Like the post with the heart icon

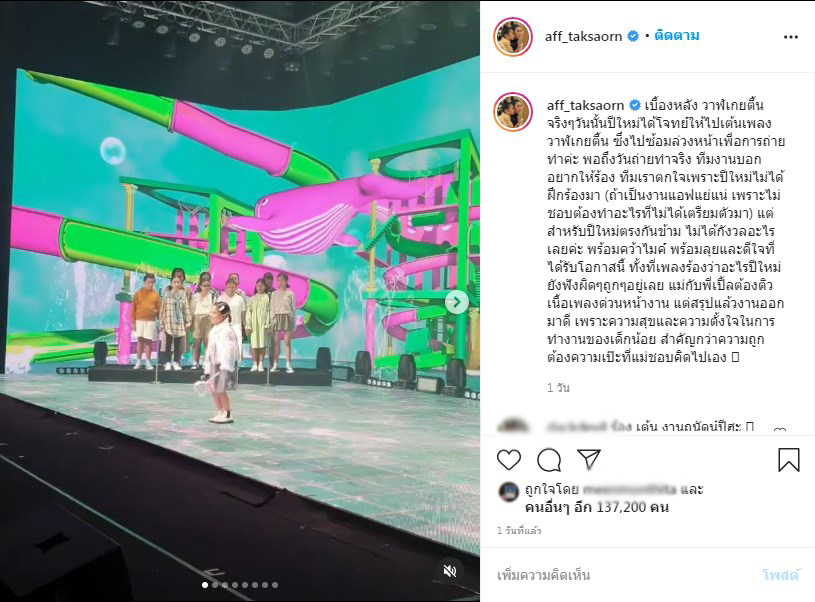coord(508,460)
